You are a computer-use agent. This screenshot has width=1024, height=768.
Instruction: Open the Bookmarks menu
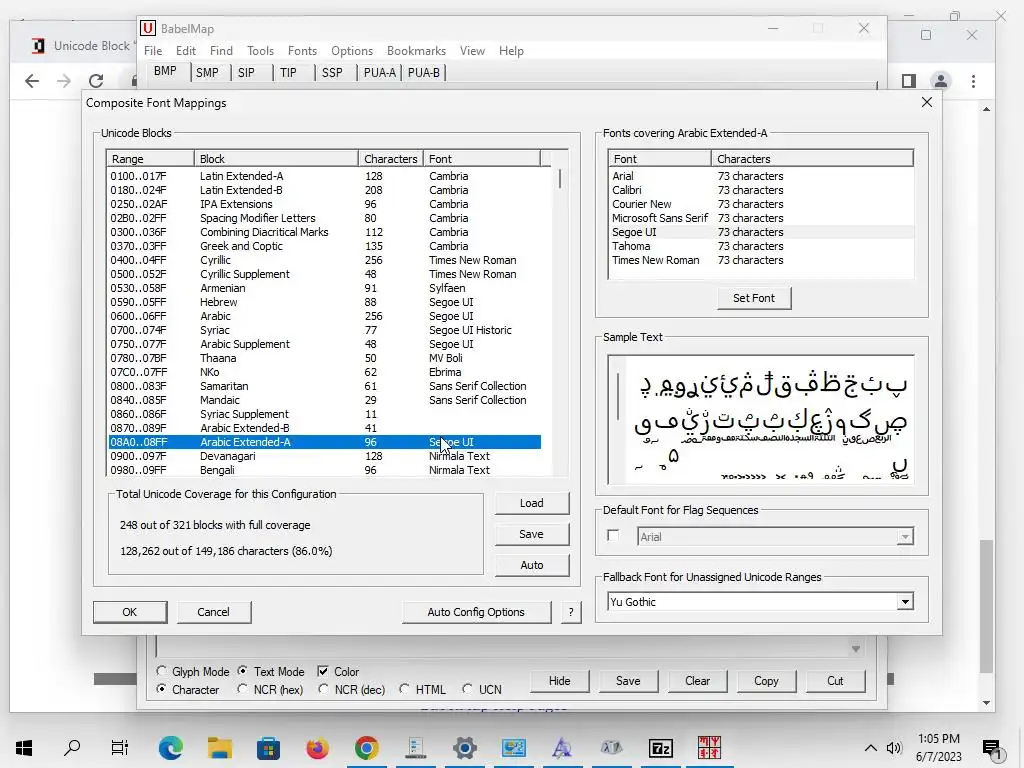pos(416,51)
